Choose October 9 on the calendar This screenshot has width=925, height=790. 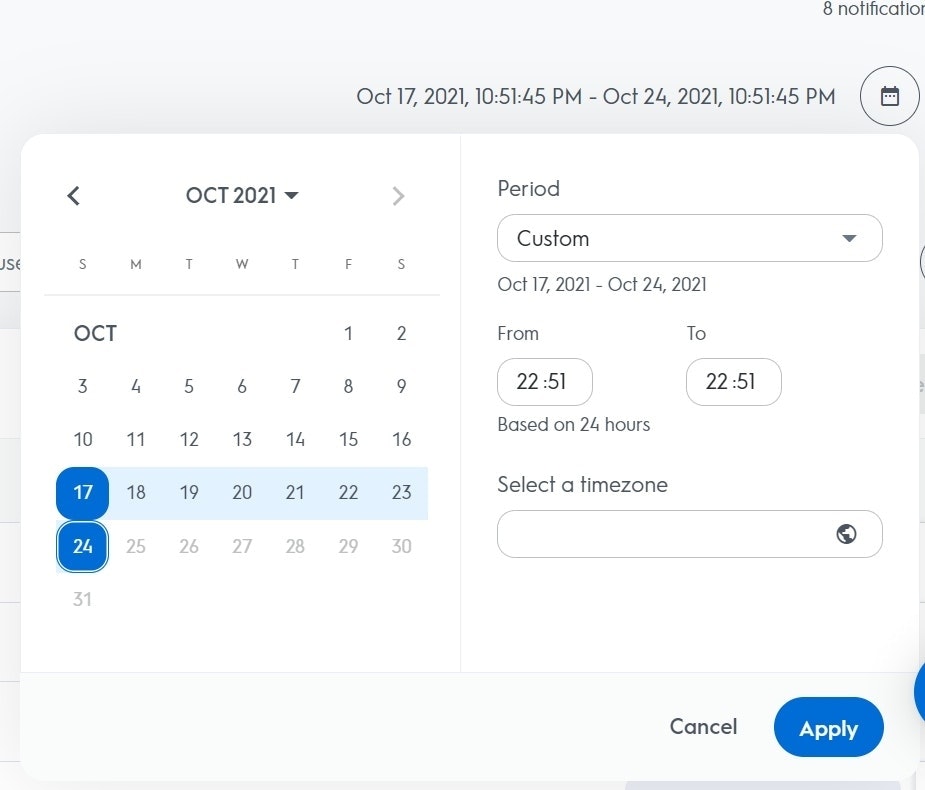(401, 387)
